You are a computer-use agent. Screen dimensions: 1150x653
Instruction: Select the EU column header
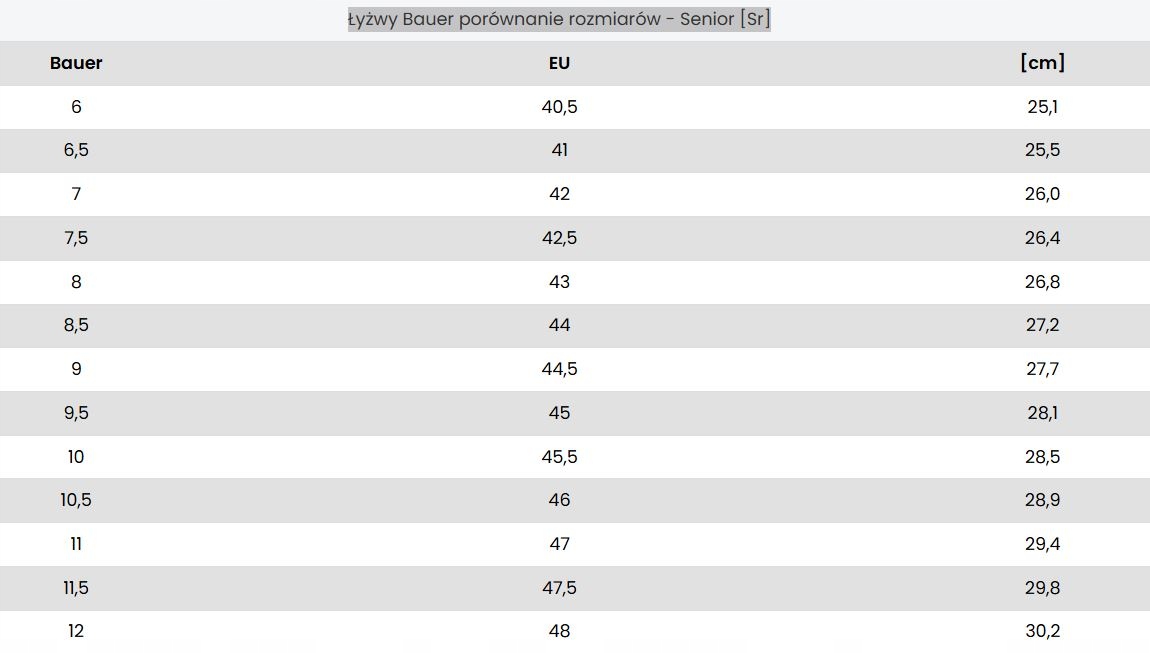coord(559,63)
